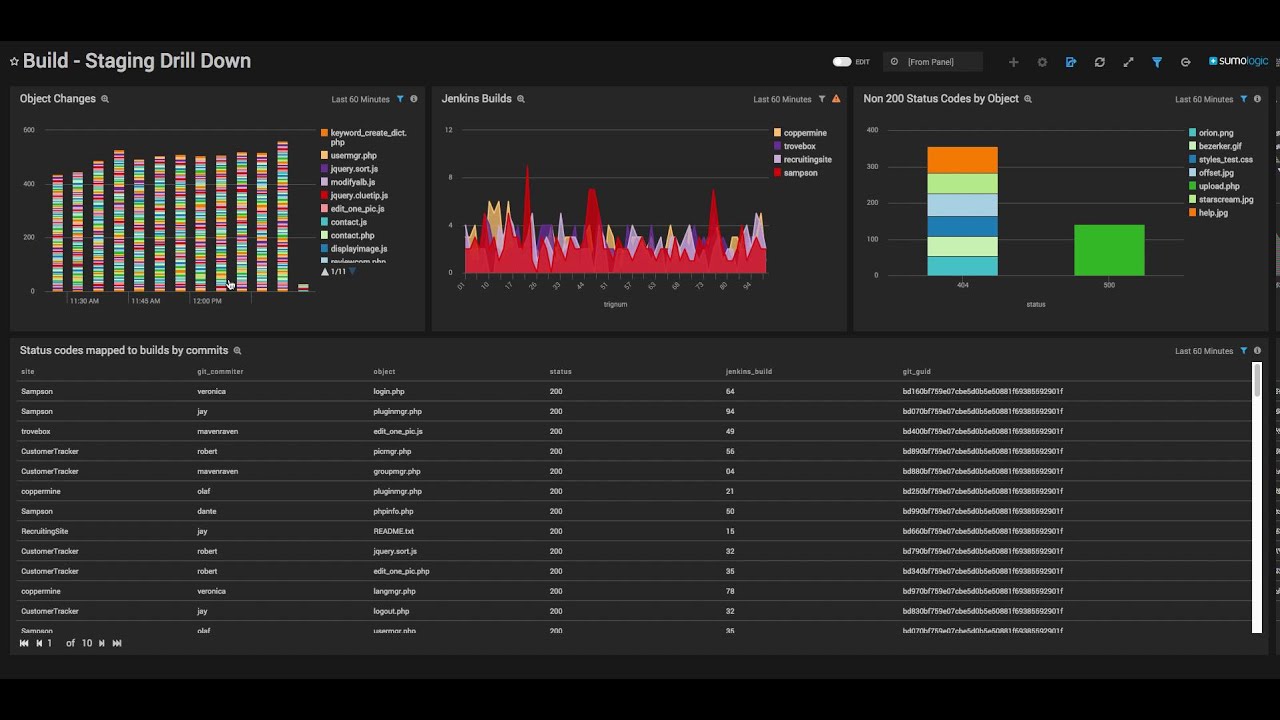Toggle modifyalb.js legend series
This screenshot has height=720, width=1280.
pyautogui.click(x=348, y=182)
